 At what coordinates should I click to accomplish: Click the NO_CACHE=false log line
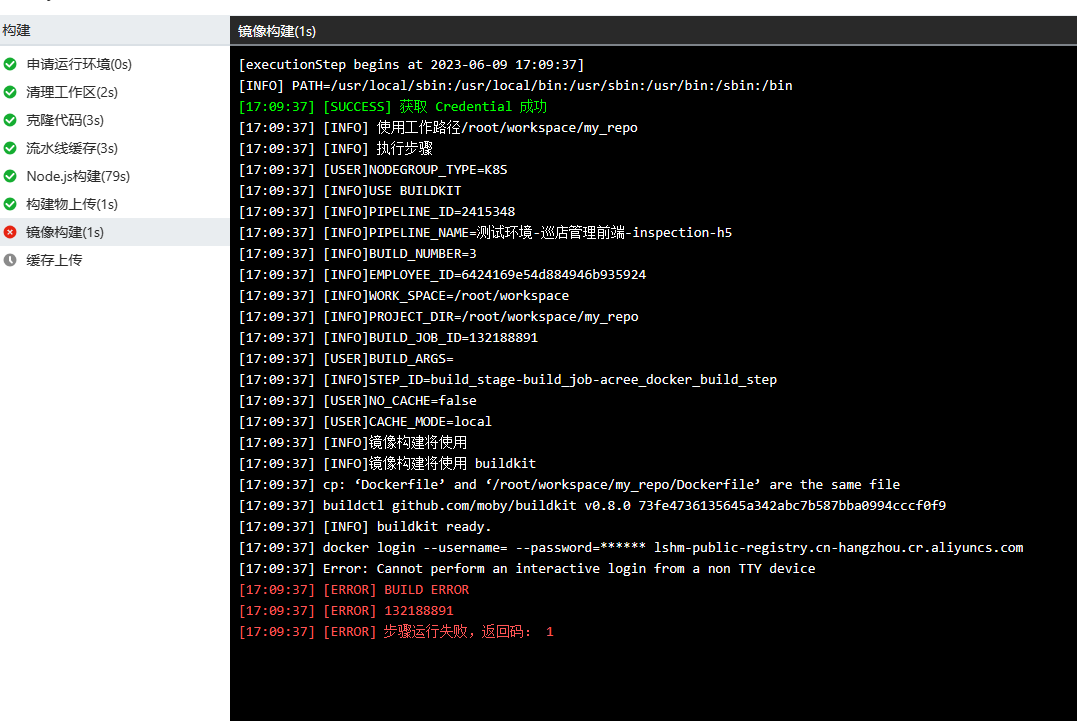click(x=357, y=401)
